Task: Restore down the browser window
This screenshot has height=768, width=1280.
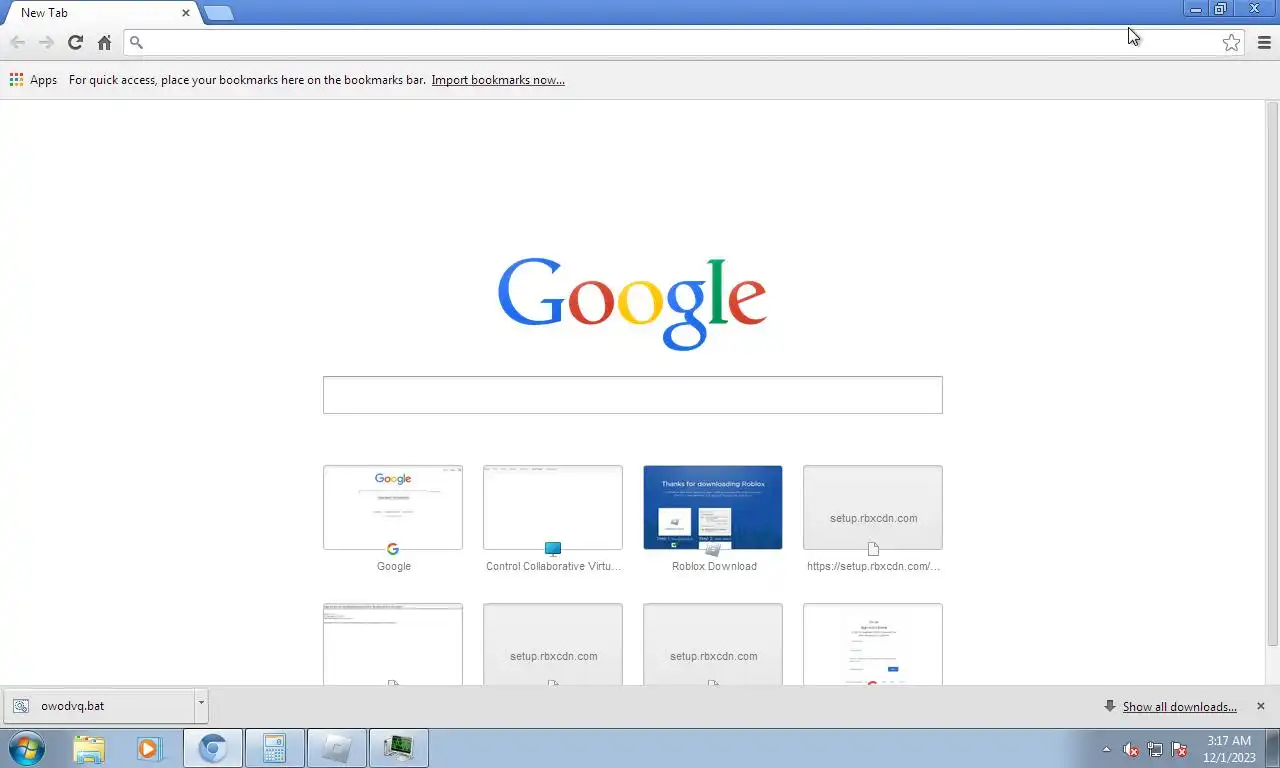Action: point(1220,9)
